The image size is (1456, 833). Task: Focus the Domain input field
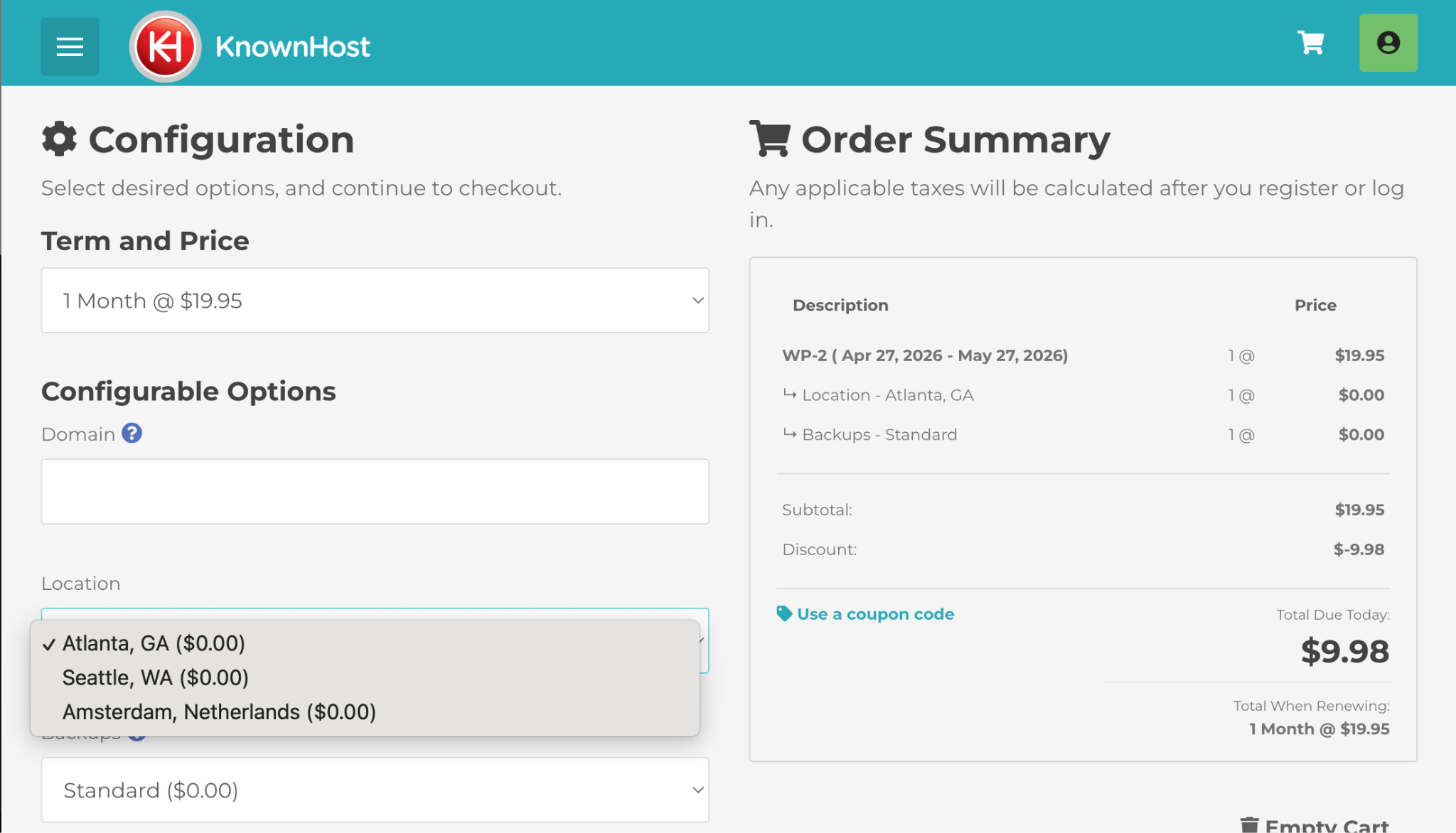[x=375, y=491]
